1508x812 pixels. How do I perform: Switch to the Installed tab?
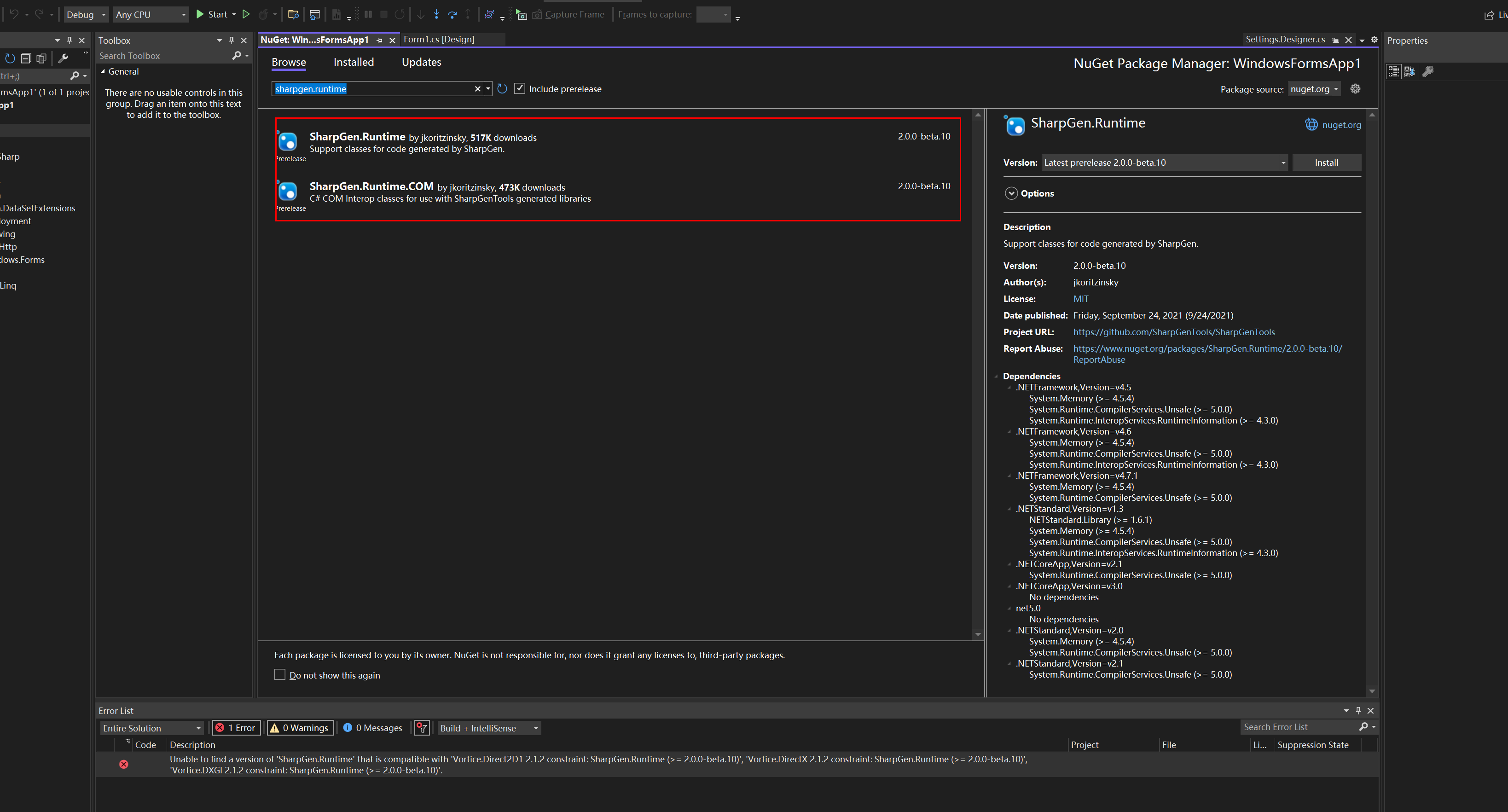[354, 62]
